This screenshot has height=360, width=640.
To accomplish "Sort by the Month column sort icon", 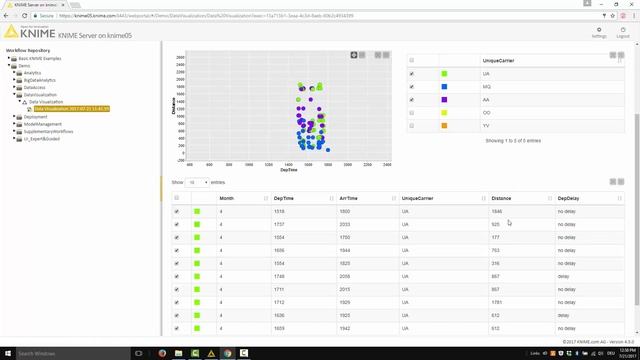I will point(266,198).
